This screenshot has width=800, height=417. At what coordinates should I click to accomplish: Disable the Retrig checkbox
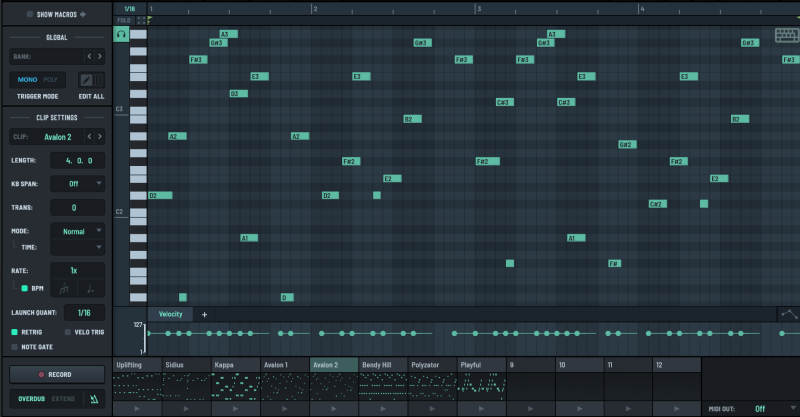15,331
